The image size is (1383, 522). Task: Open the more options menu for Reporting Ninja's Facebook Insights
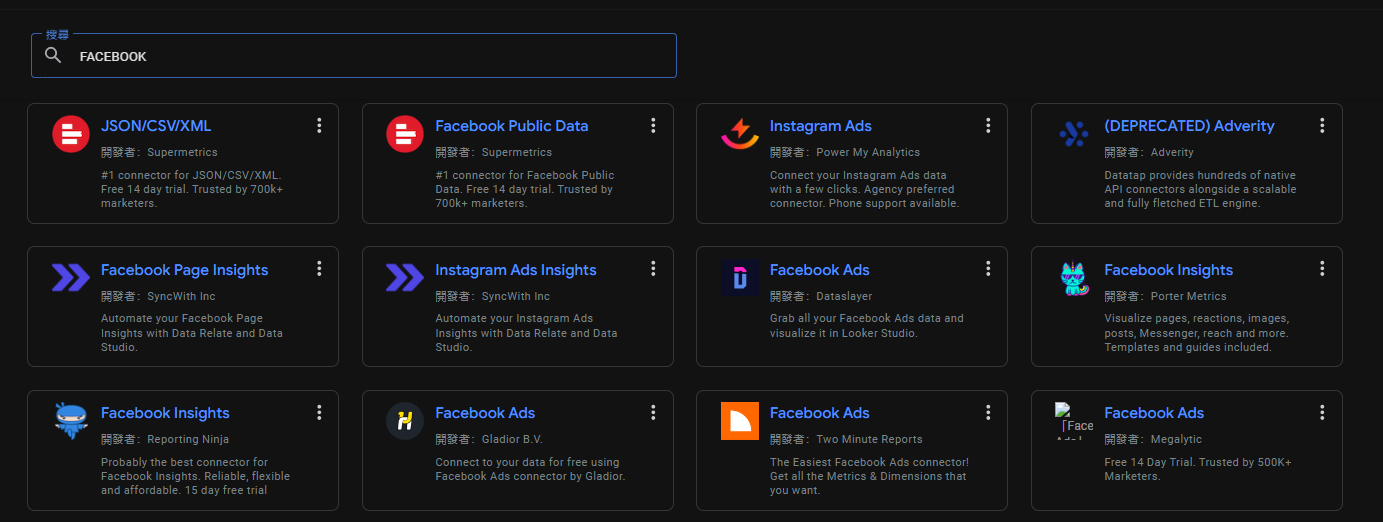pyautogui.click(x=319, y=412)
